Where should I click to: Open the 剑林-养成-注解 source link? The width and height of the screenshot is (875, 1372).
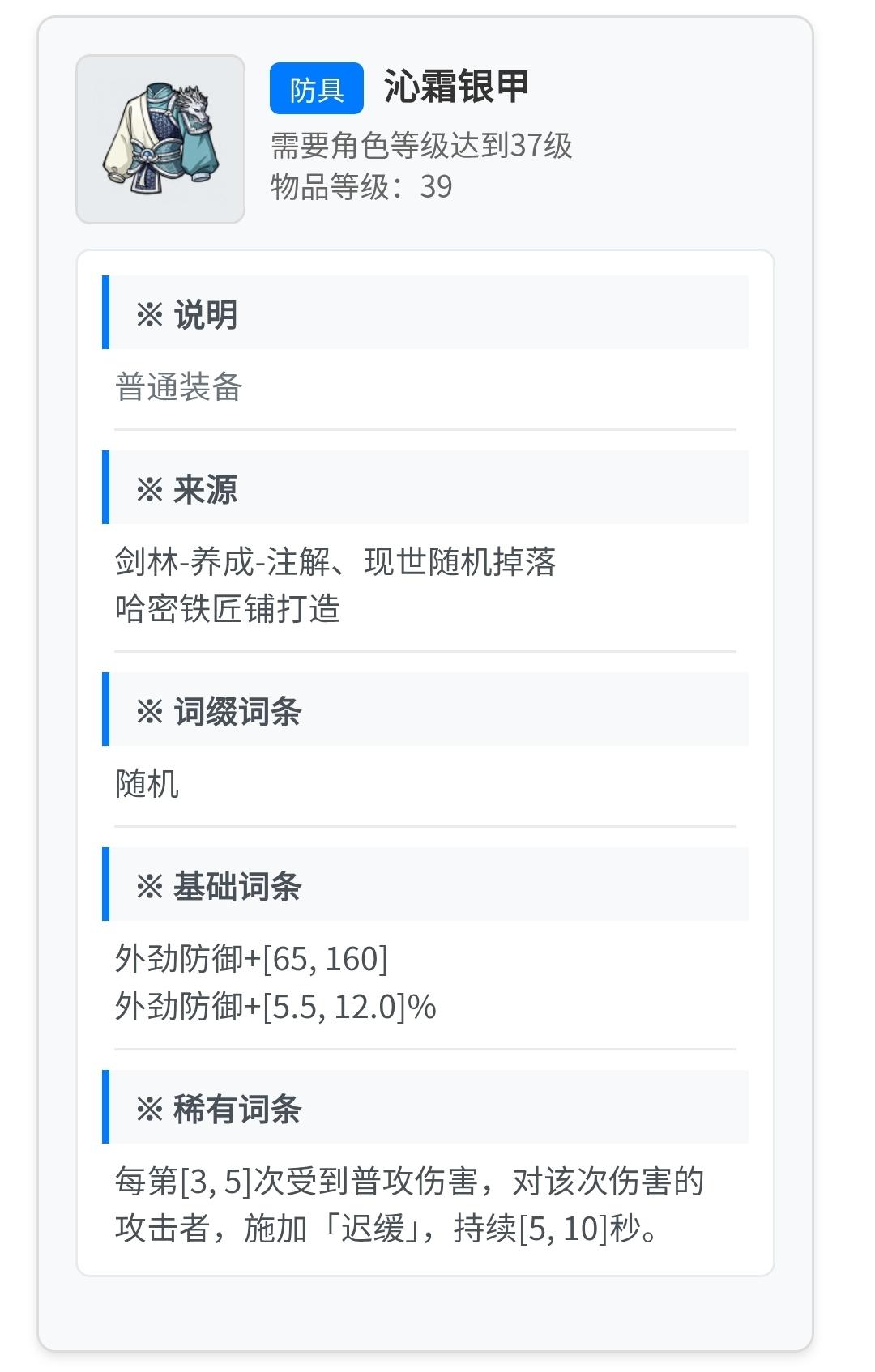pyautogui.click(x=223, y=561)
